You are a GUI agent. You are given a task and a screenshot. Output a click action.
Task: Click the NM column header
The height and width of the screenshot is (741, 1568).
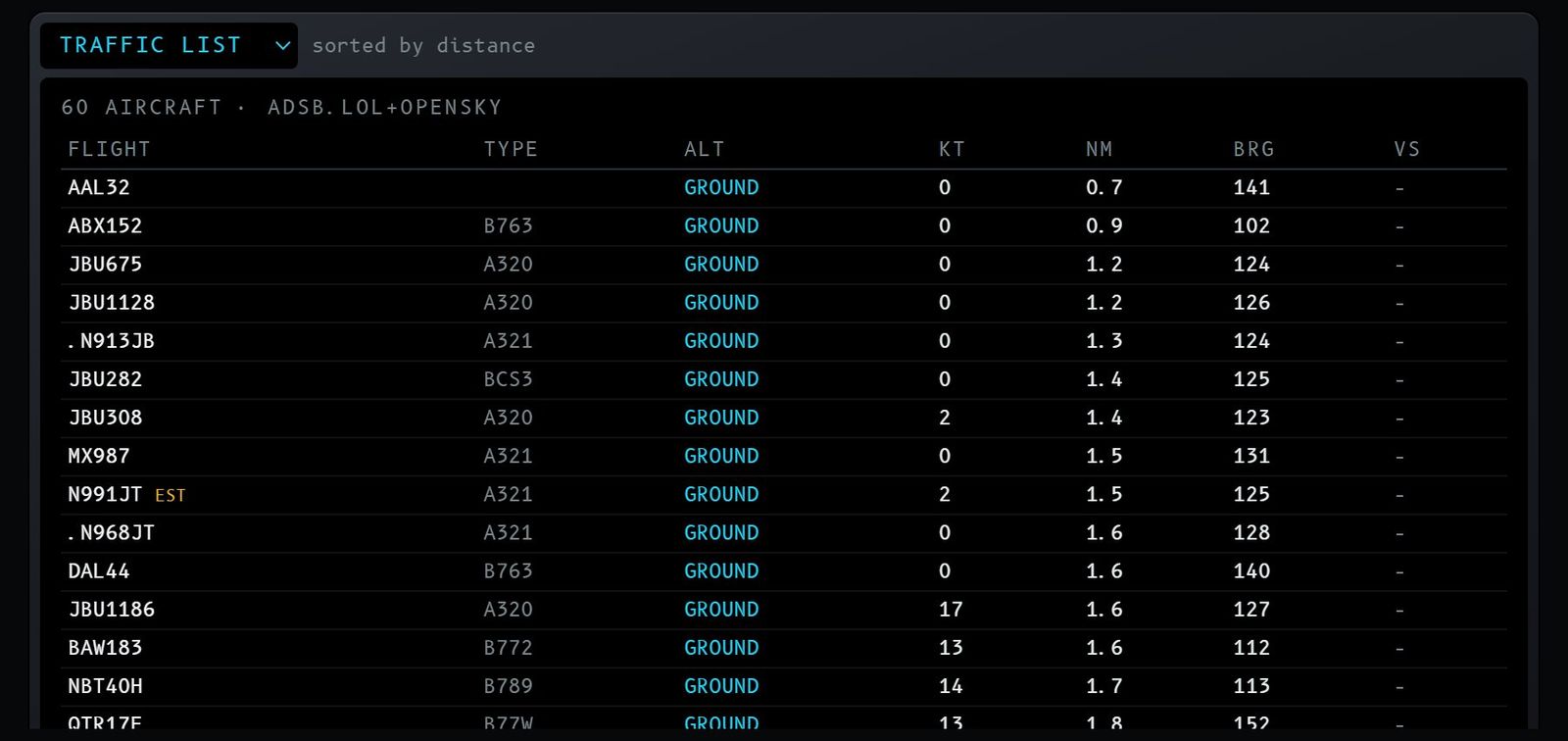[x=1099, y=149]
